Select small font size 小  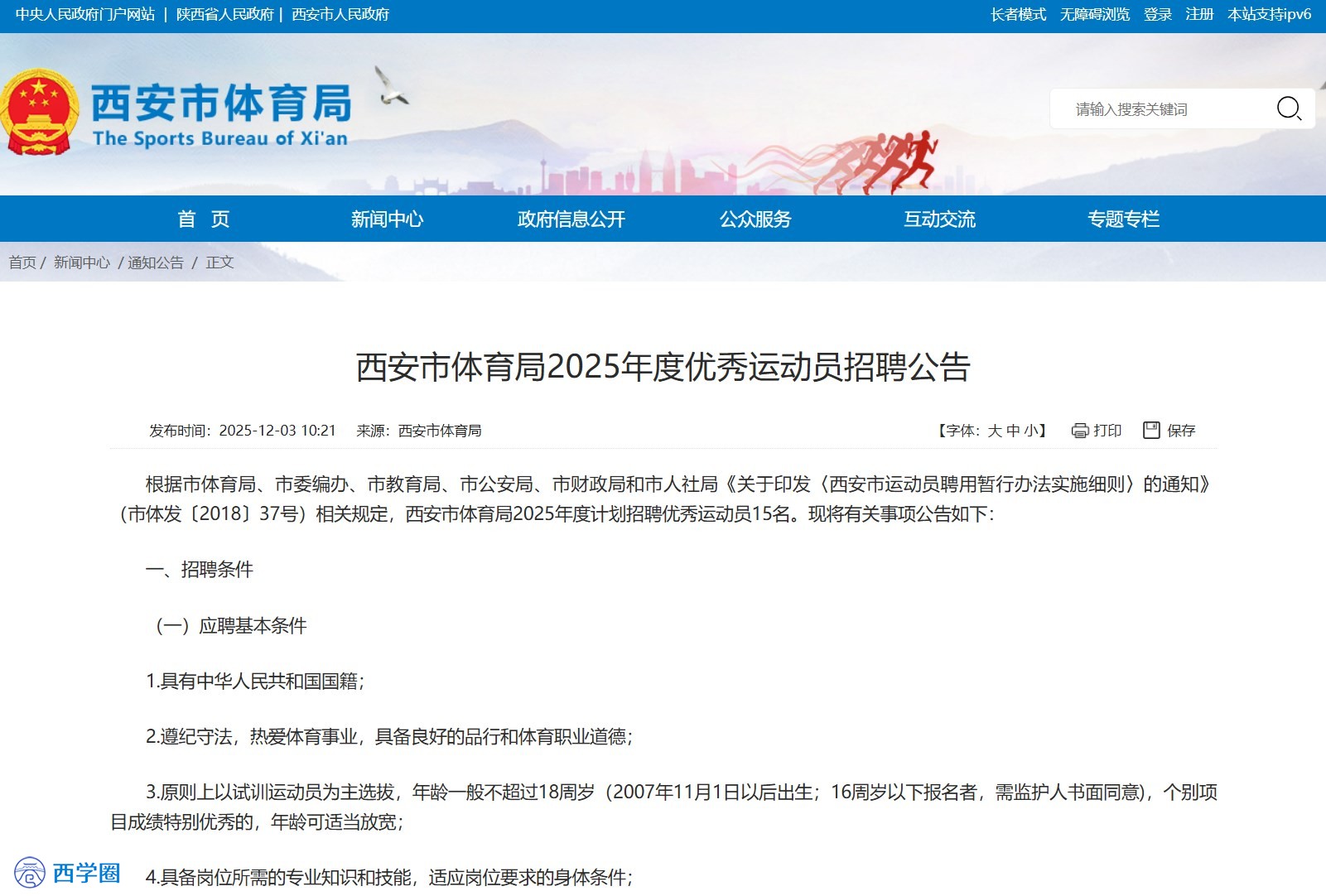point(1030,431)
